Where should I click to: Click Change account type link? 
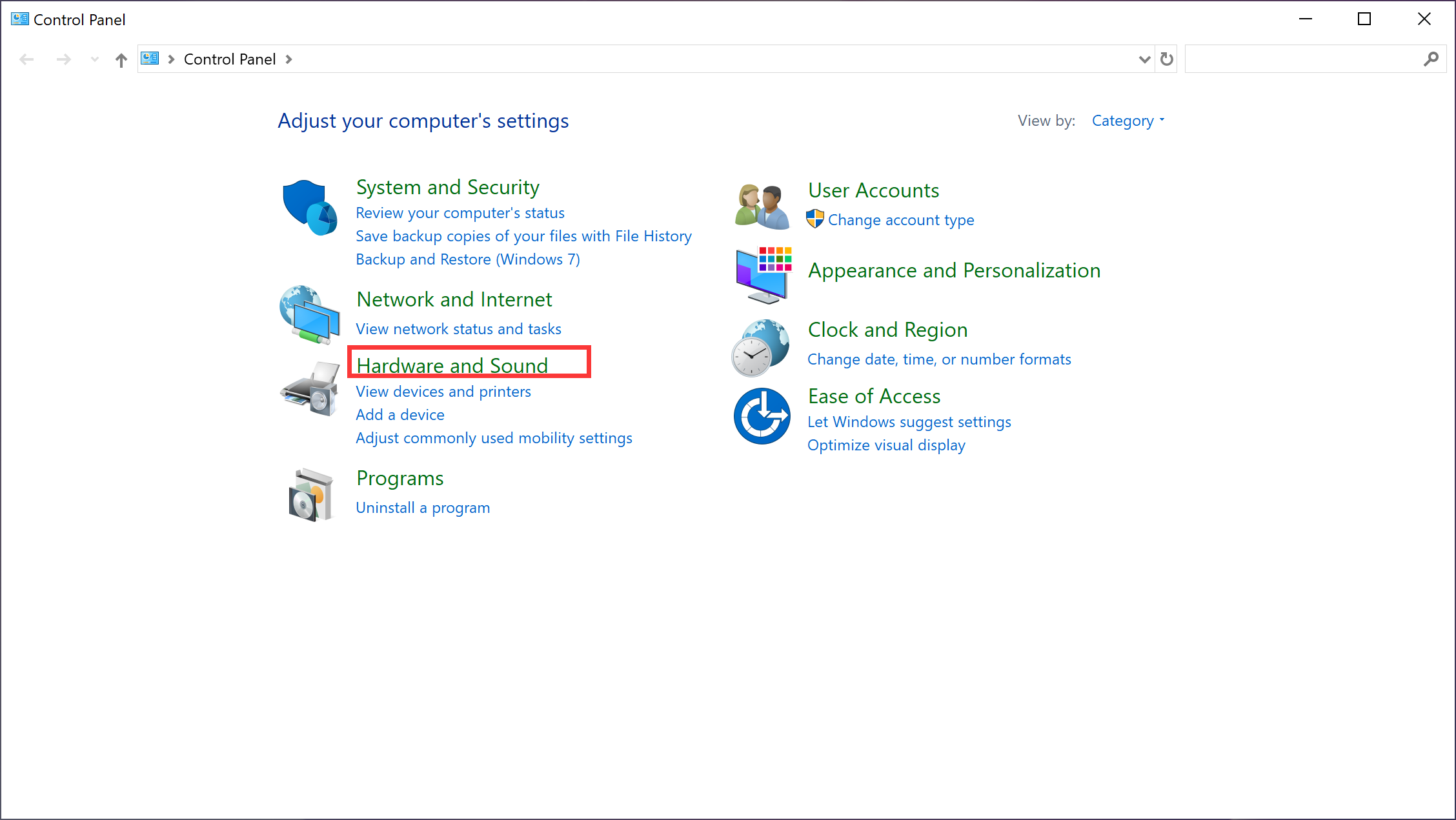tap(901, 219)
